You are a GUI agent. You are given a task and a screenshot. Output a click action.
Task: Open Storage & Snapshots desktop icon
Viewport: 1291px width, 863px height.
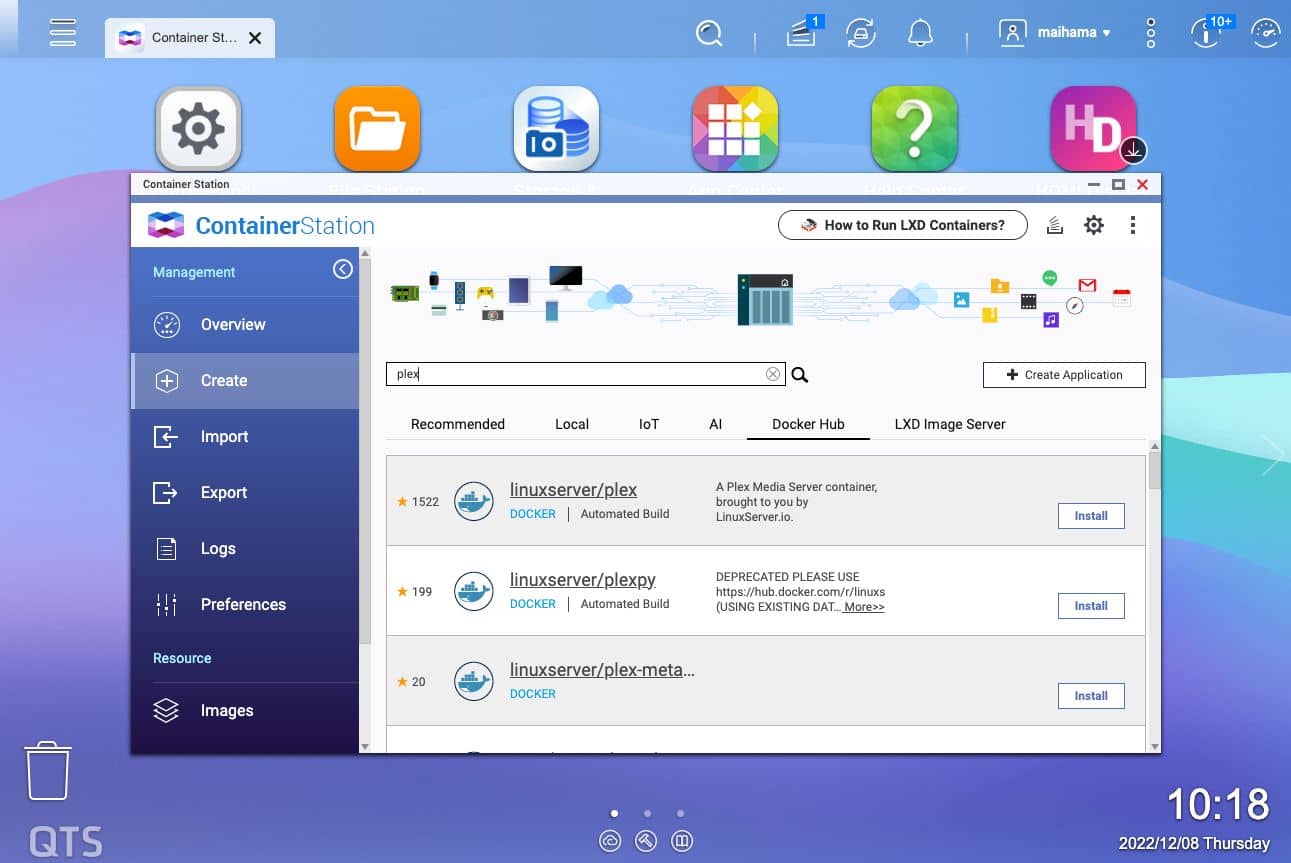pyautogui.click(x=556, y=129)
